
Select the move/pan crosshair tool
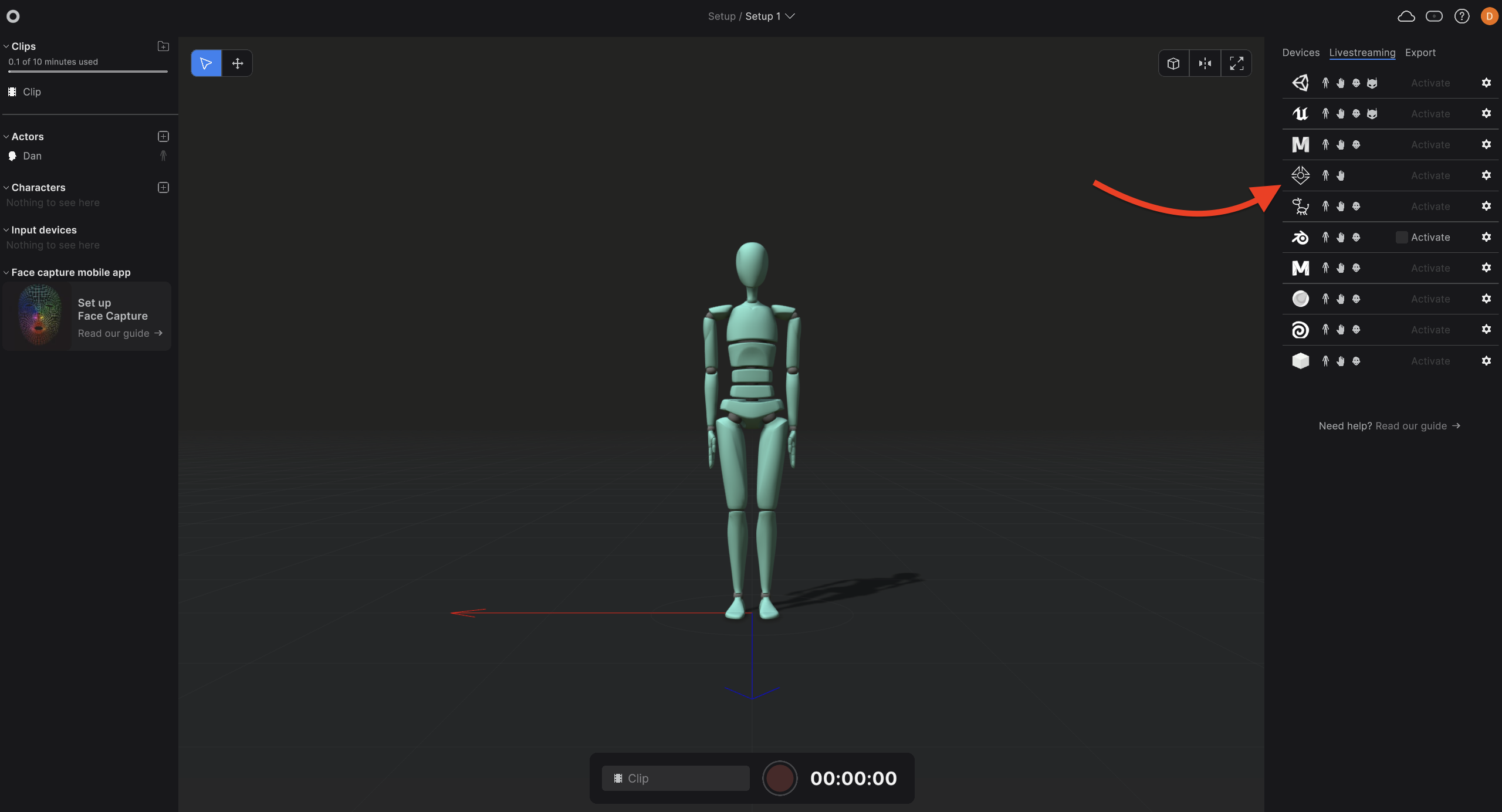pos(237,63)
